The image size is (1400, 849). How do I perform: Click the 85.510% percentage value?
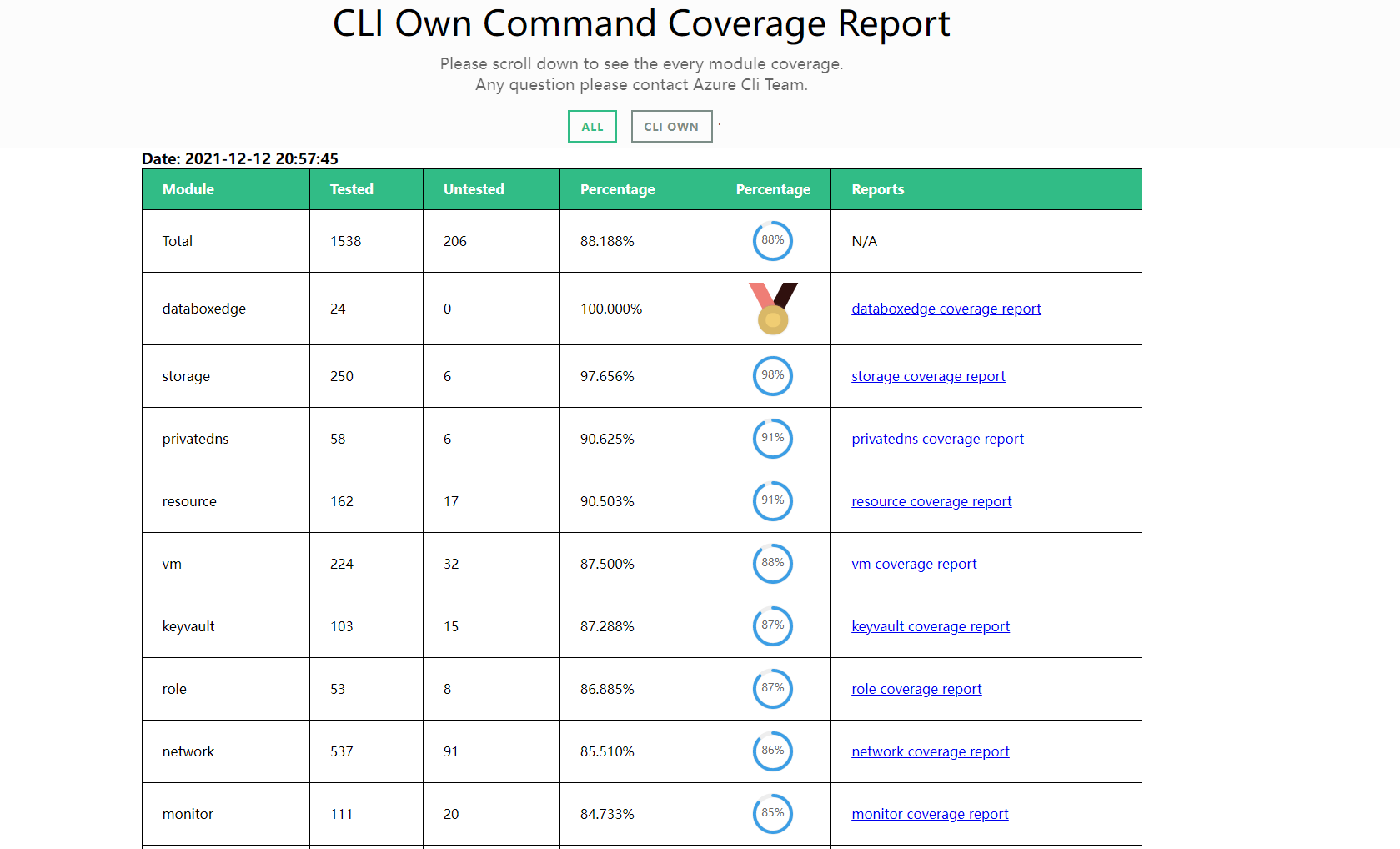click(x=607, y=751)
